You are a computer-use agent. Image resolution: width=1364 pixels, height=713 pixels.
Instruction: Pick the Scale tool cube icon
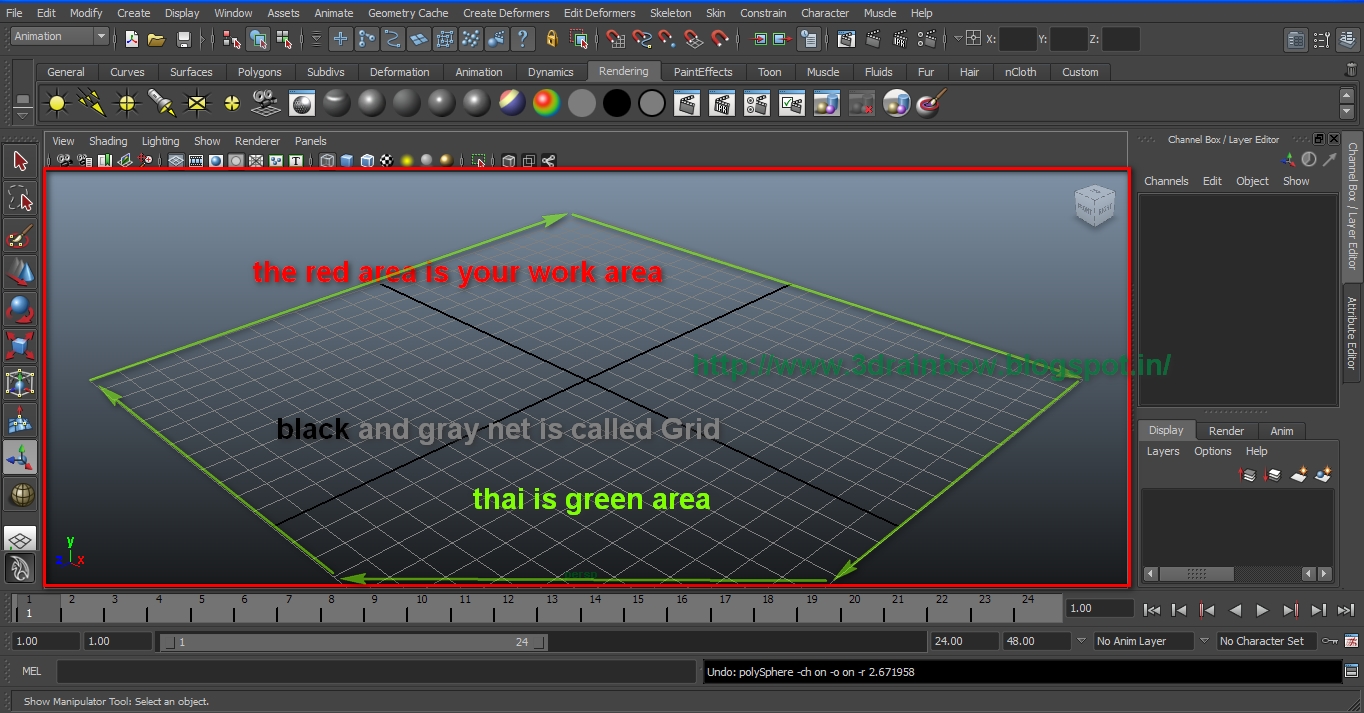click(20, 346)
